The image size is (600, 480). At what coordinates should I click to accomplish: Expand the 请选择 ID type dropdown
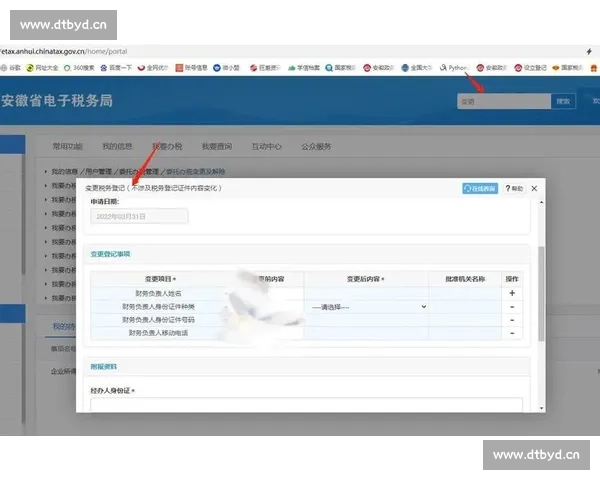click(367, 307)
